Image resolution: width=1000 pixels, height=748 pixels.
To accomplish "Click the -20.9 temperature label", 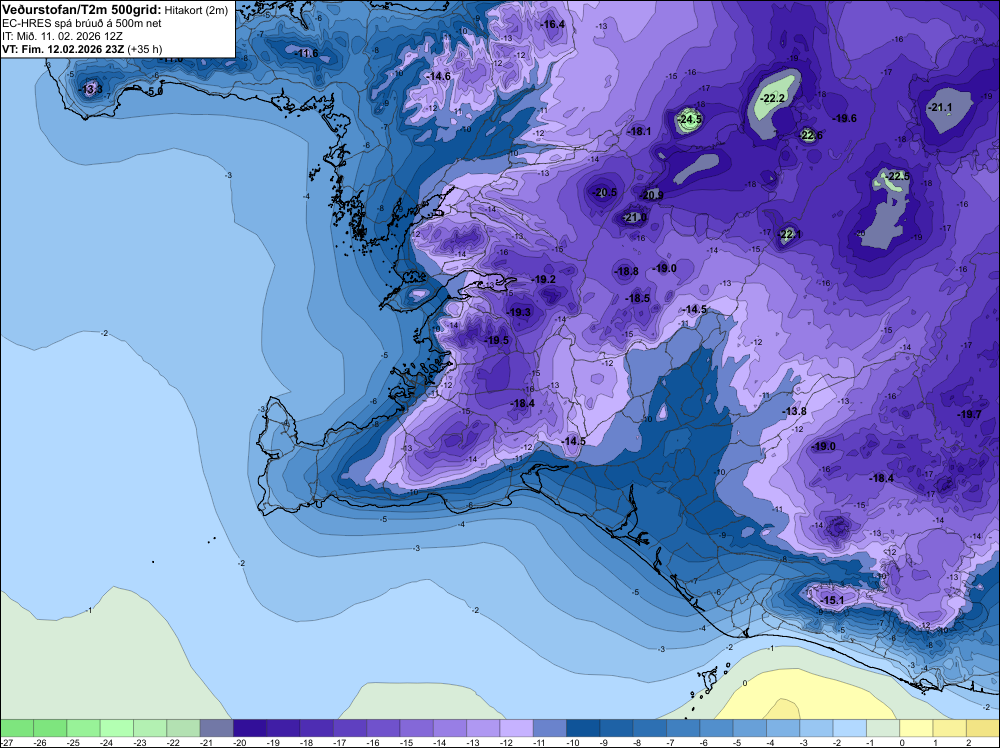I will [x=652, y=195].
